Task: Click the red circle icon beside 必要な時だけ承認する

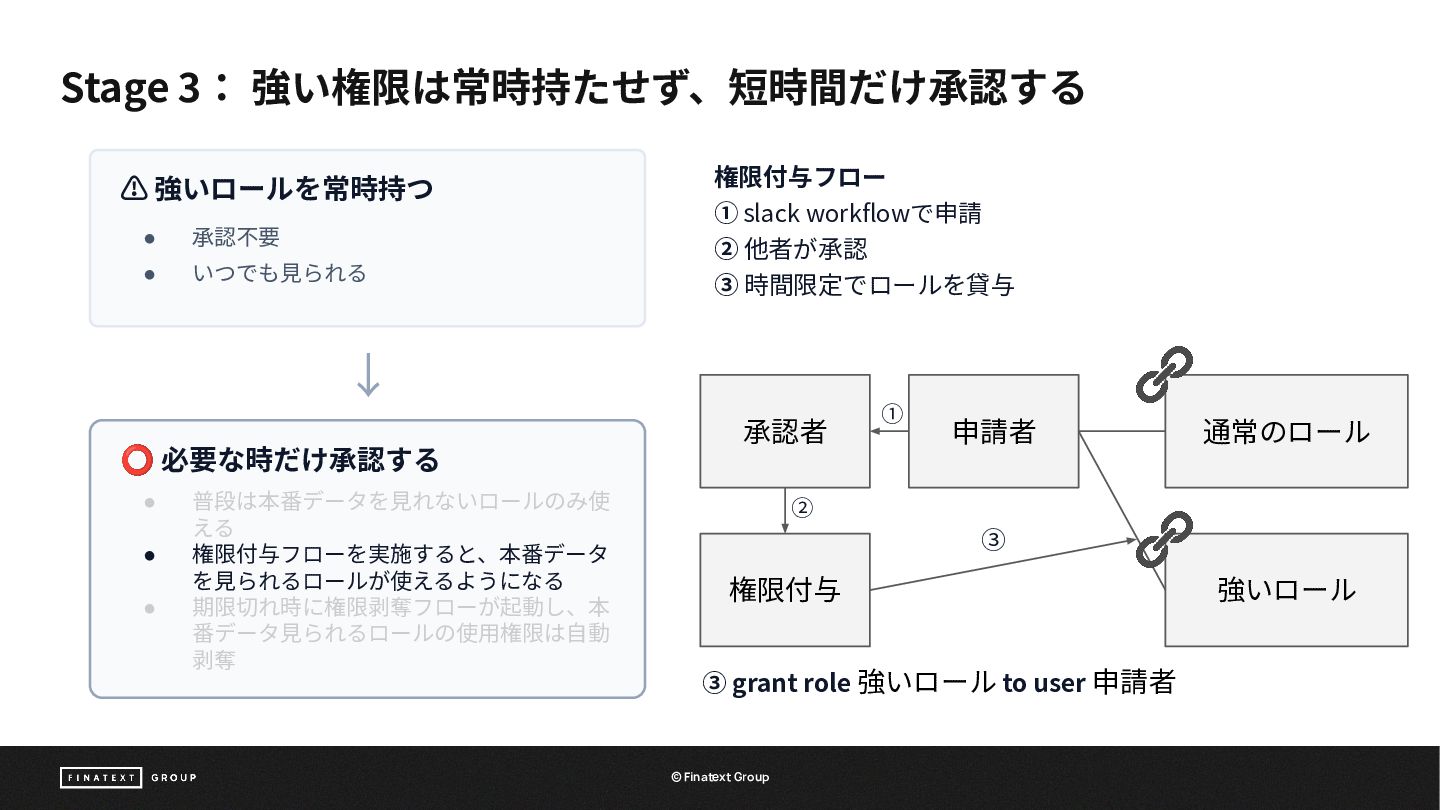Action: click(x=136, y=460)
